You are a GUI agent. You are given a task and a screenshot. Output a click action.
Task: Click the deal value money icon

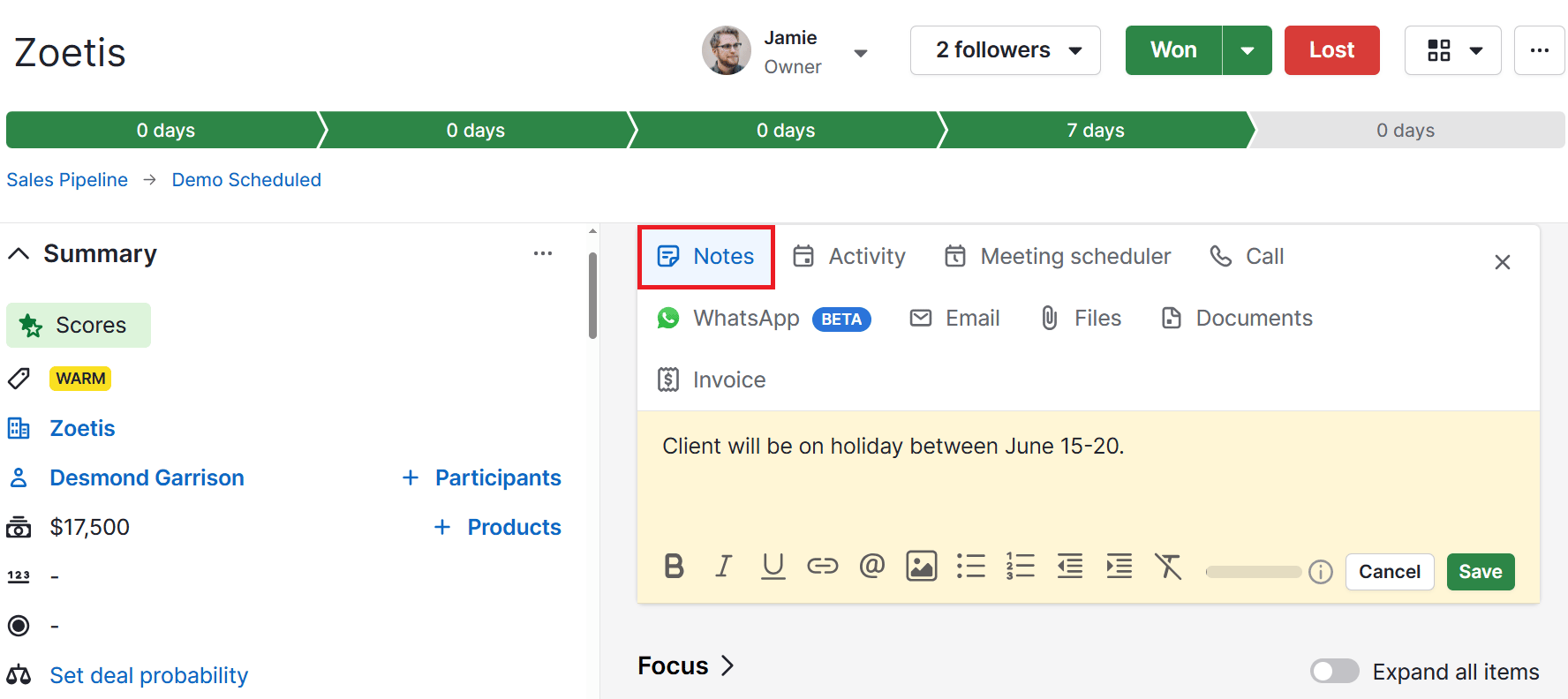19,527
